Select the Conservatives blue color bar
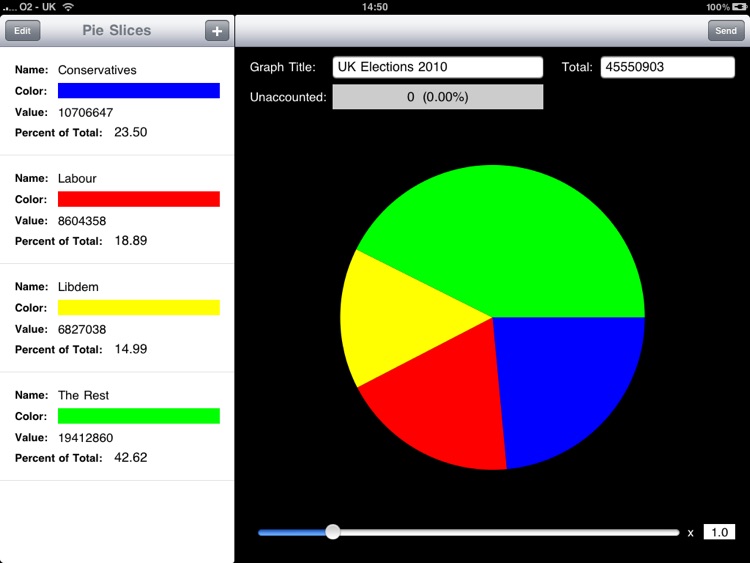The width and height of the screenshot is (750, 563). [139, 90]
